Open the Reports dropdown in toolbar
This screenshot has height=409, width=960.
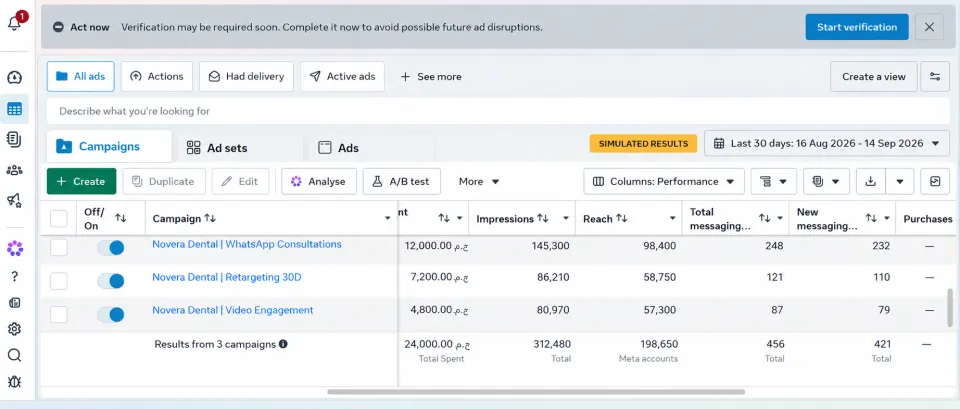tap(827, 181)
